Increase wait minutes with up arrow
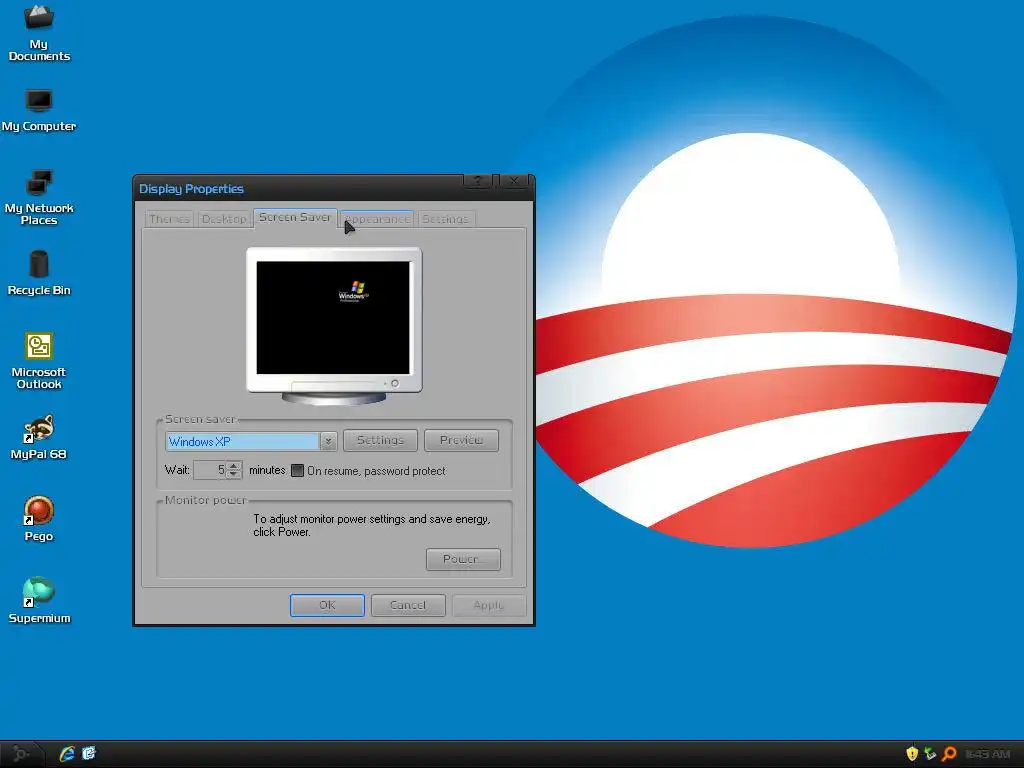 234,466
